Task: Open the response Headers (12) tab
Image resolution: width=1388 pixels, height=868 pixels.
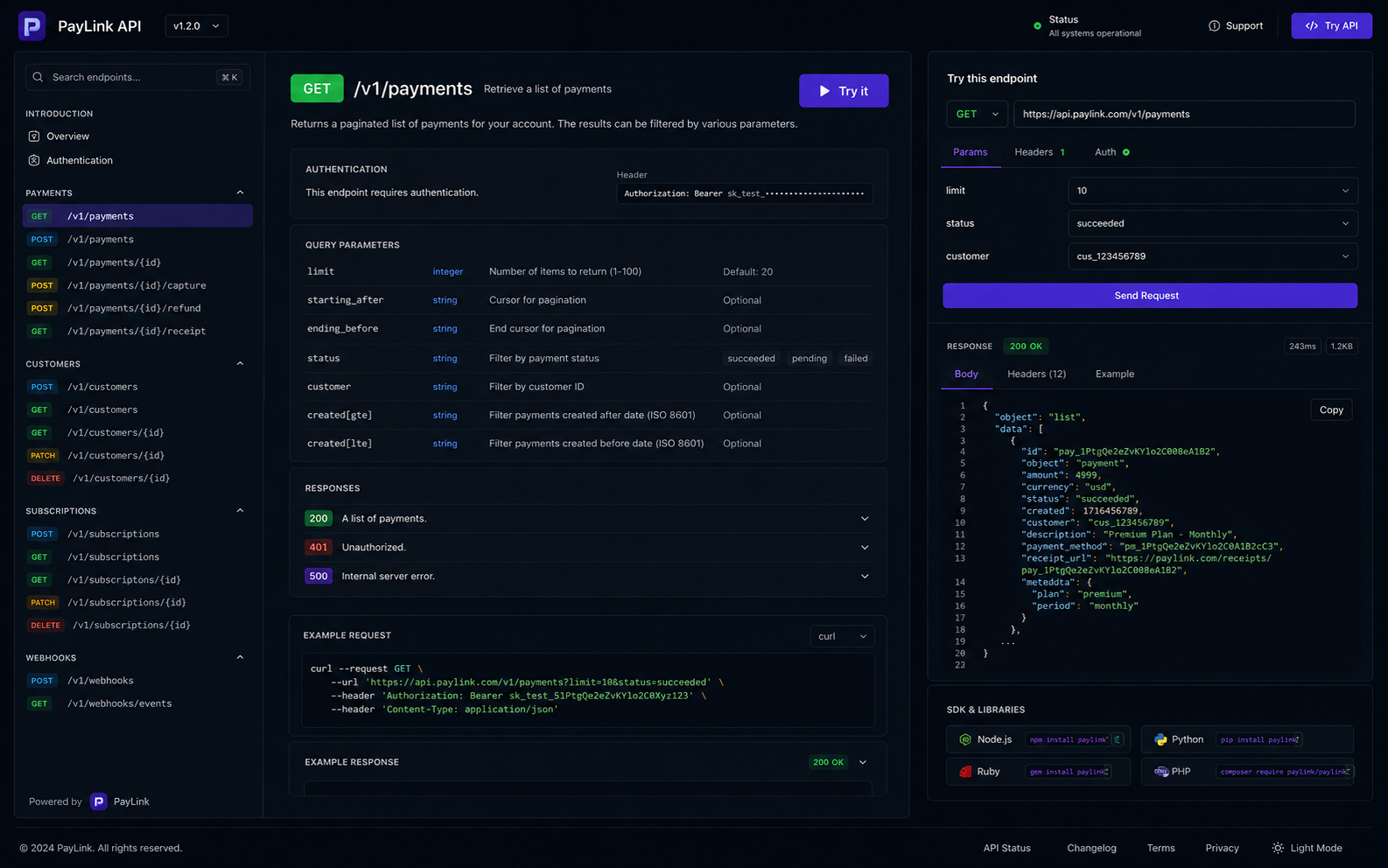Action: [x=1036, y=374]
